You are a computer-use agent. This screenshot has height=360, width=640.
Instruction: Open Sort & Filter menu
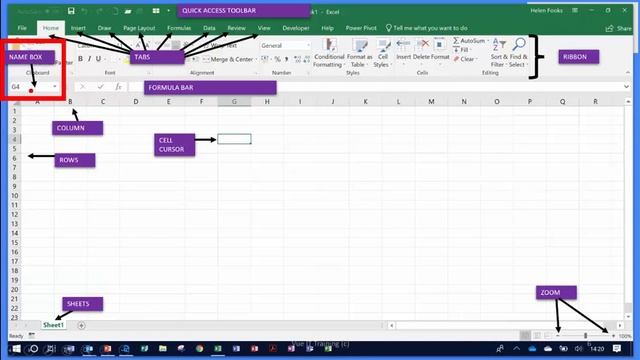[x=499, y=53]
